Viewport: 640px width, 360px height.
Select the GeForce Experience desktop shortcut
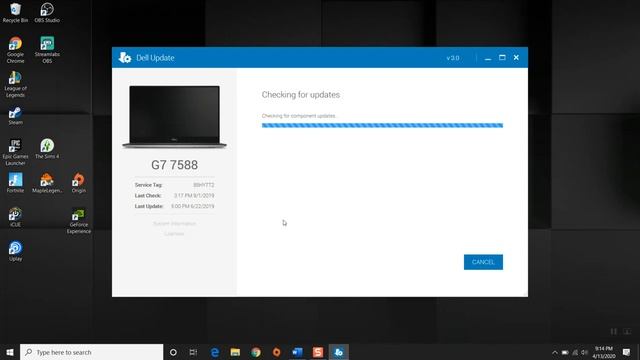pos(78,220)
